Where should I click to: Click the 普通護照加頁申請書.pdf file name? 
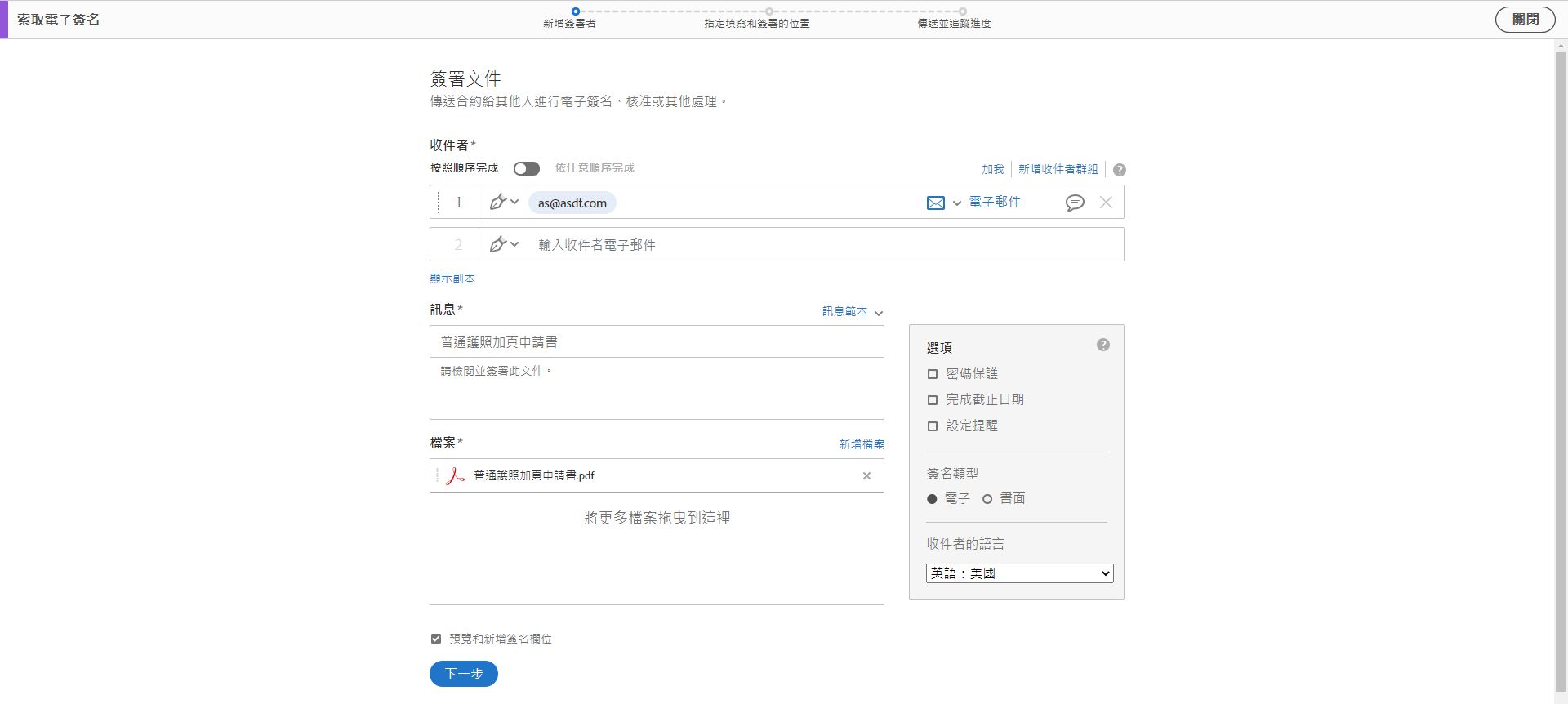pyautogui.click(x=534, y=475)
